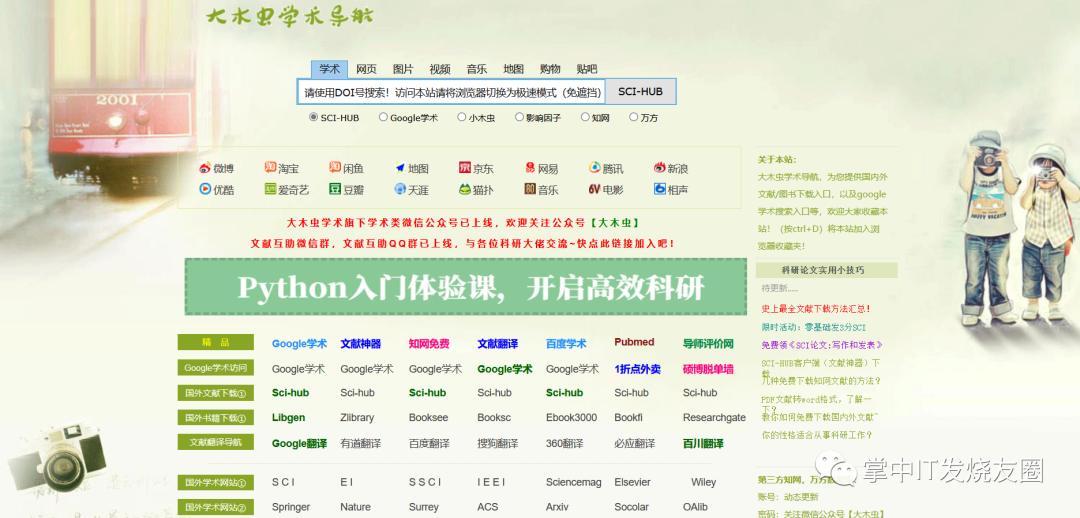1080x518 pixels.
Task: Click the NetEase icon beside 网易
Action: [530, 167]
